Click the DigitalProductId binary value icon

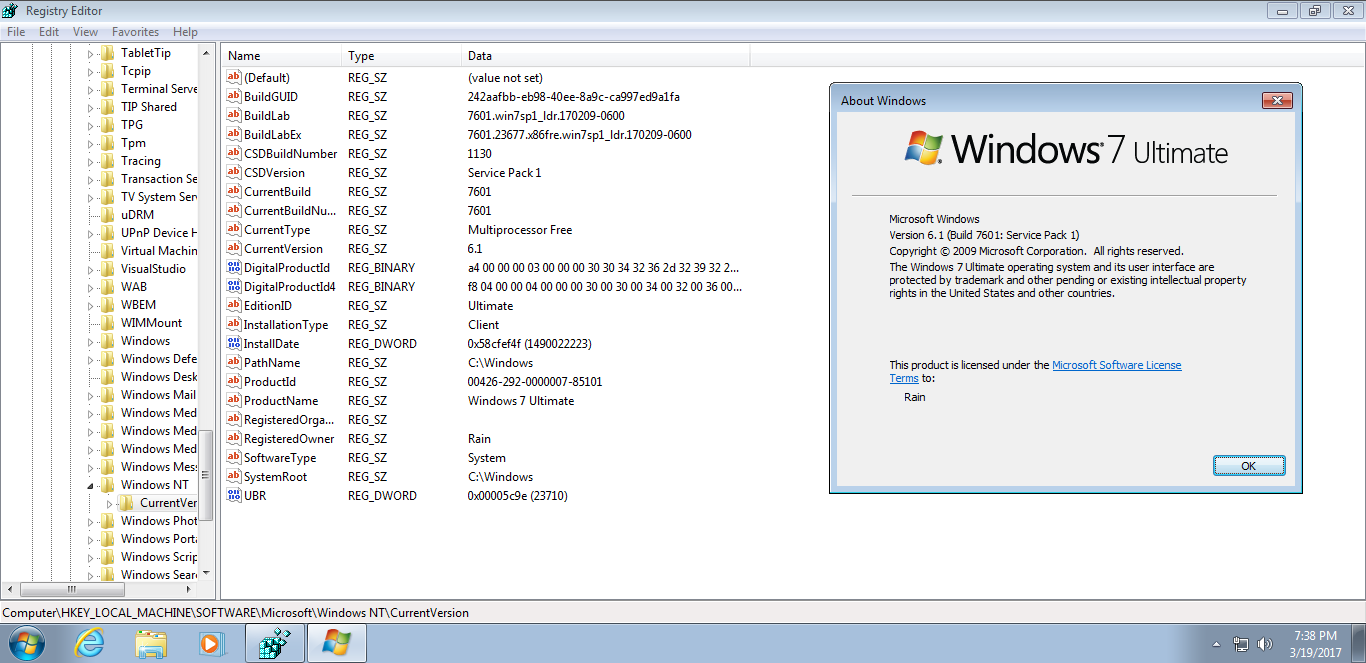235,268
